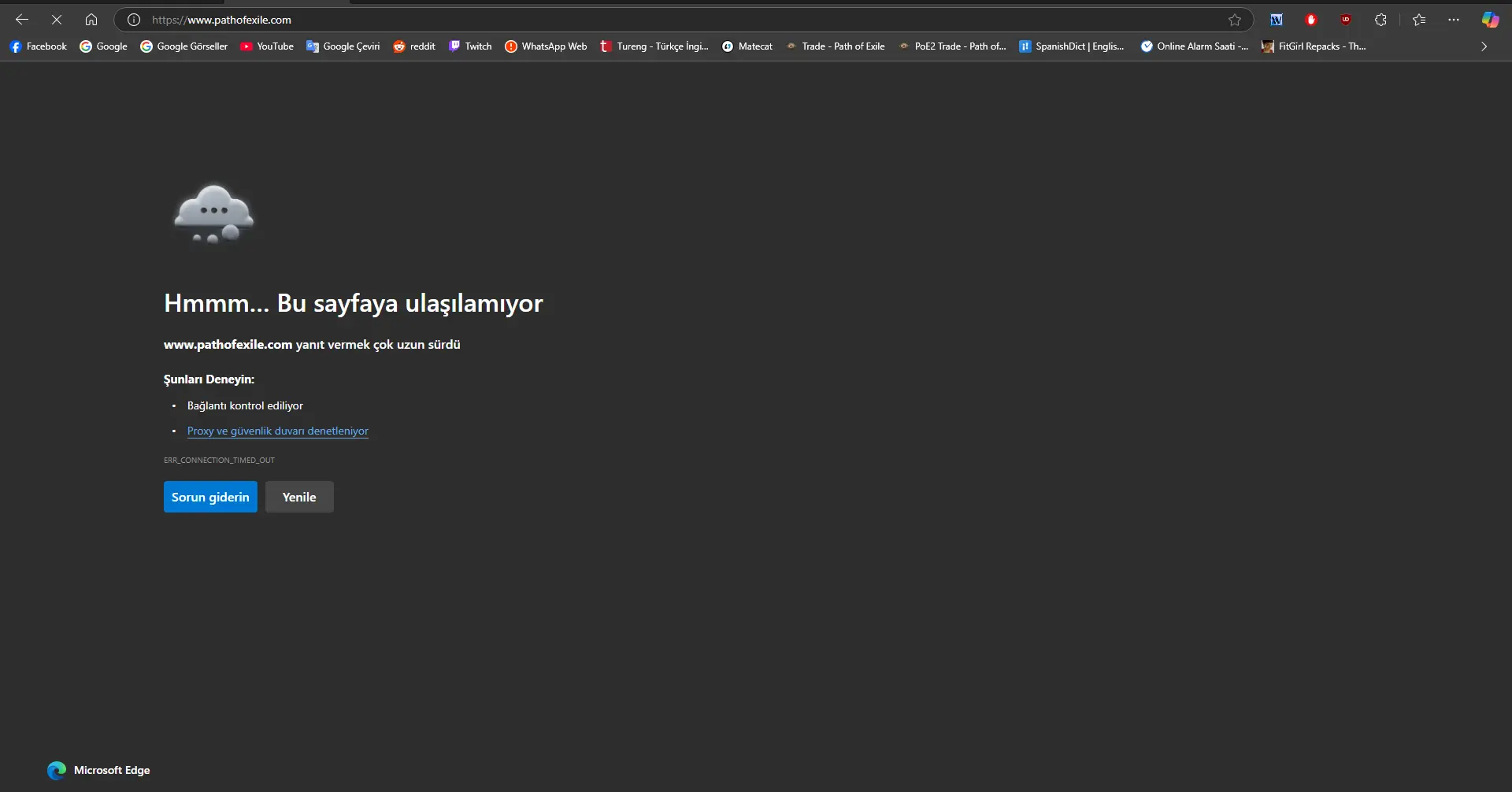The height and width of the screenshot is (792, 1512).
Task: Select the 'yanıt vermek çok uzun sürdü' text
Action: point(378,345)
